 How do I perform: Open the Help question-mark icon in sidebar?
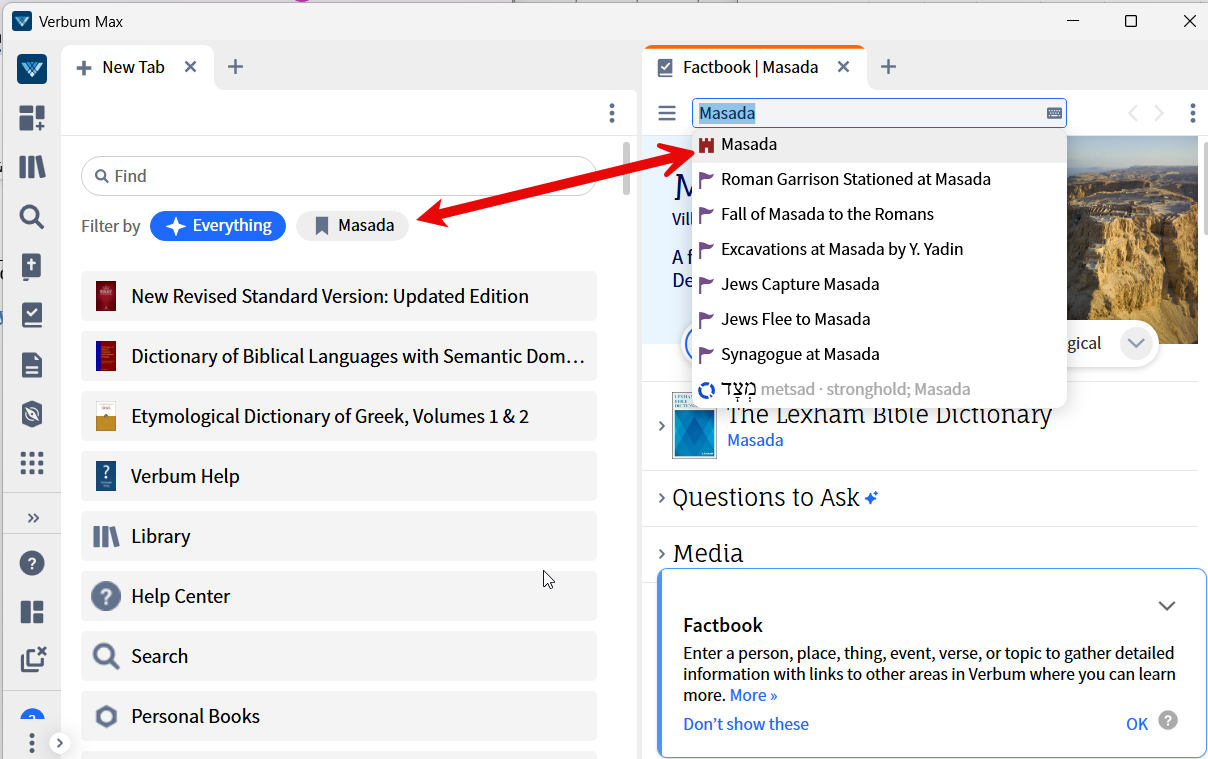click(x=32, y=563)
